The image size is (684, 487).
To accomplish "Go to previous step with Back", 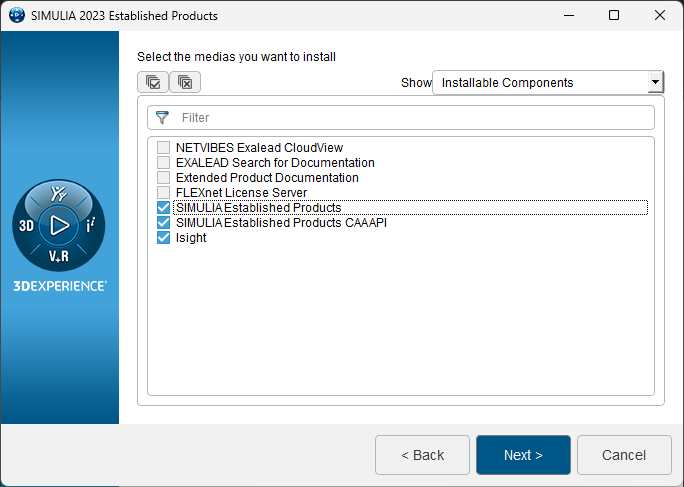I will 422,455.
